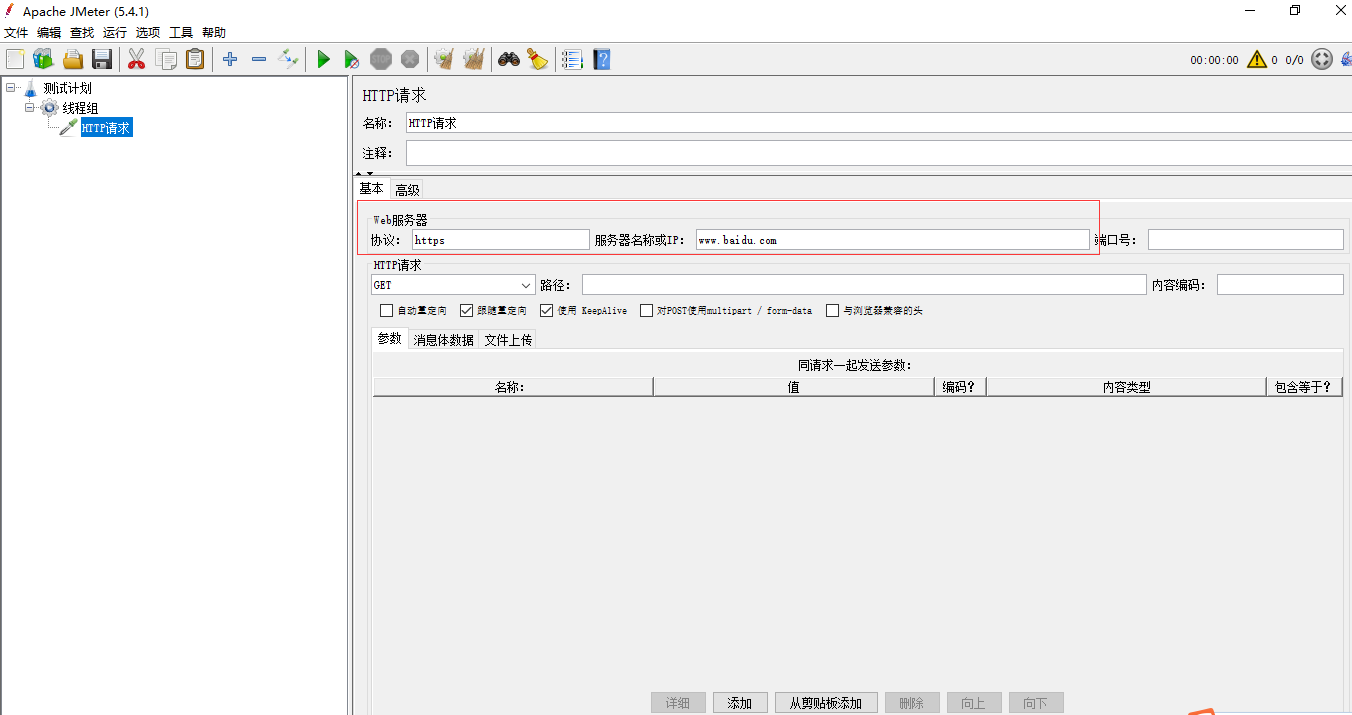Open the 帮助 menu
Viewport: 1352px width, 715px height.
tap(214, 33)
